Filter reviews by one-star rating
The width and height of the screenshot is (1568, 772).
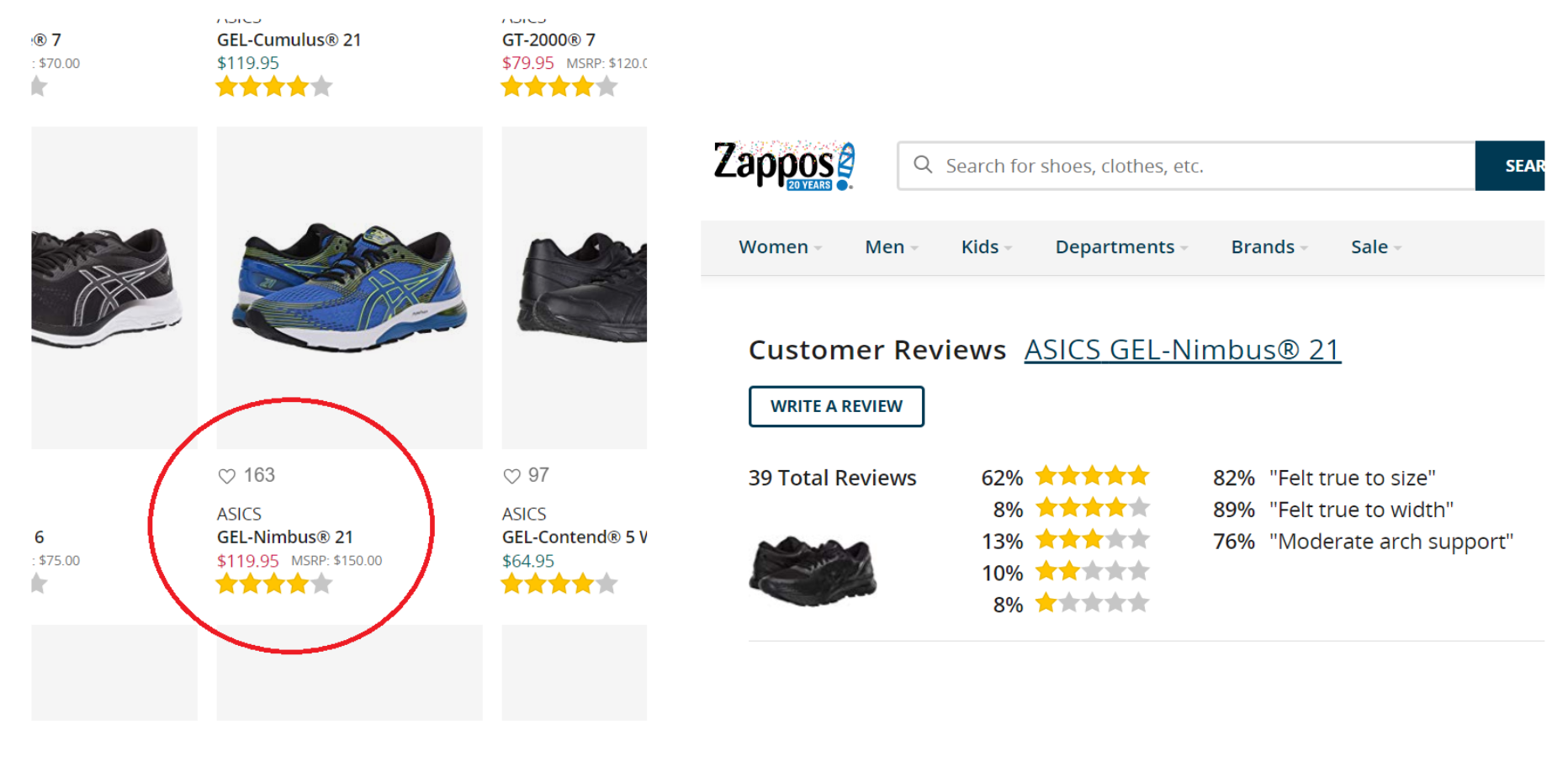coord(1092,604)
